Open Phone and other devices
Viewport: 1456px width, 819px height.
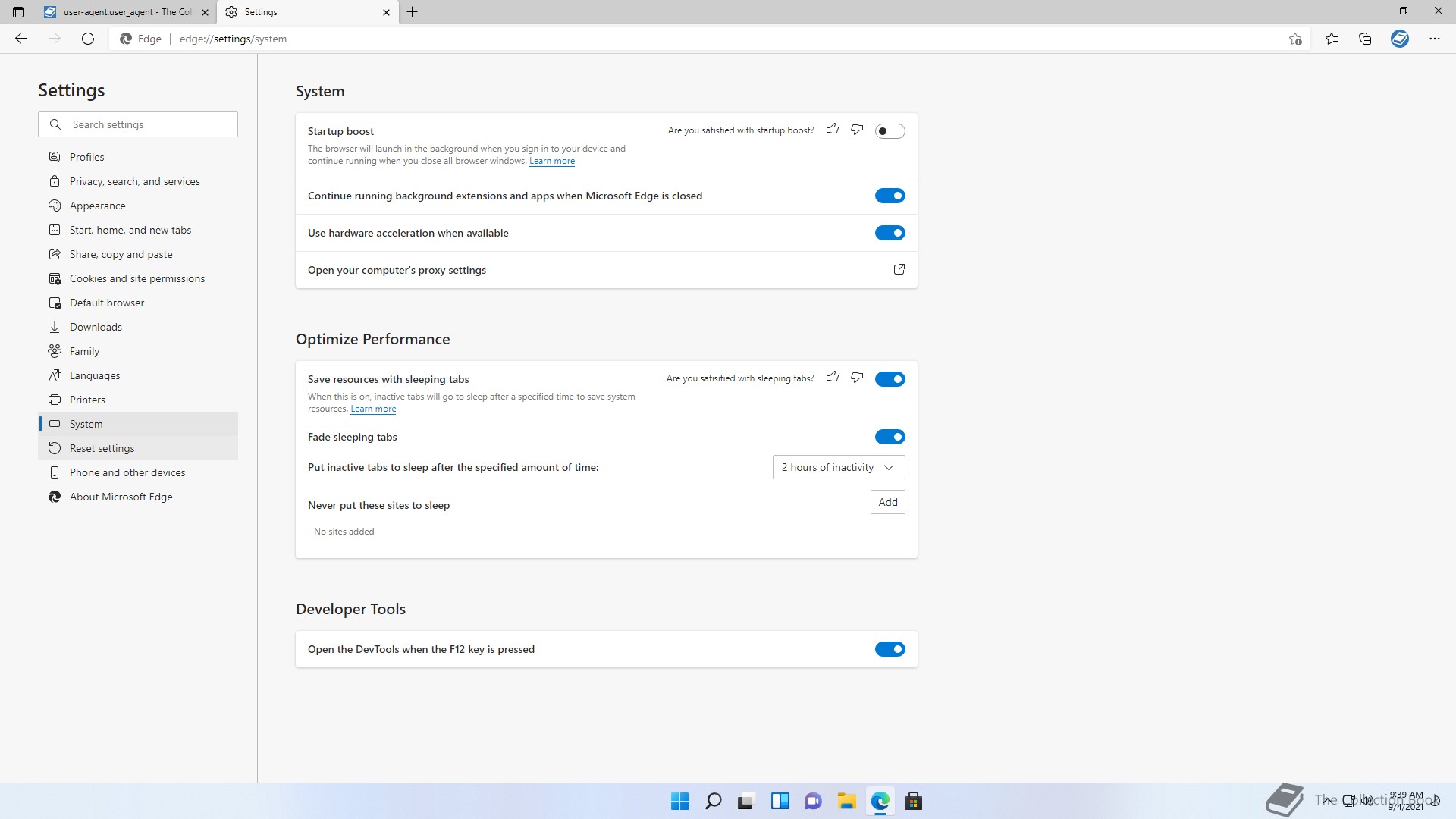pos(138,472)
